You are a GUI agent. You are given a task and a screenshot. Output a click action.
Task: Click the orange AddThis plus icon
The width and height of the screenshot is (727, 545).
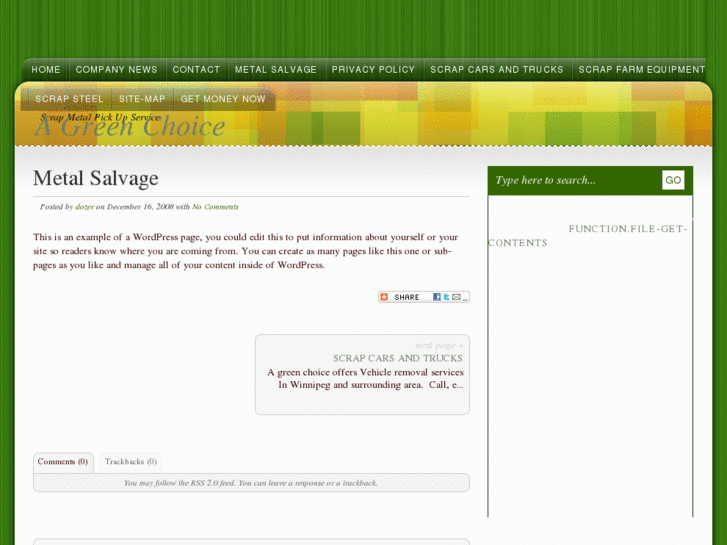point(384,297)
